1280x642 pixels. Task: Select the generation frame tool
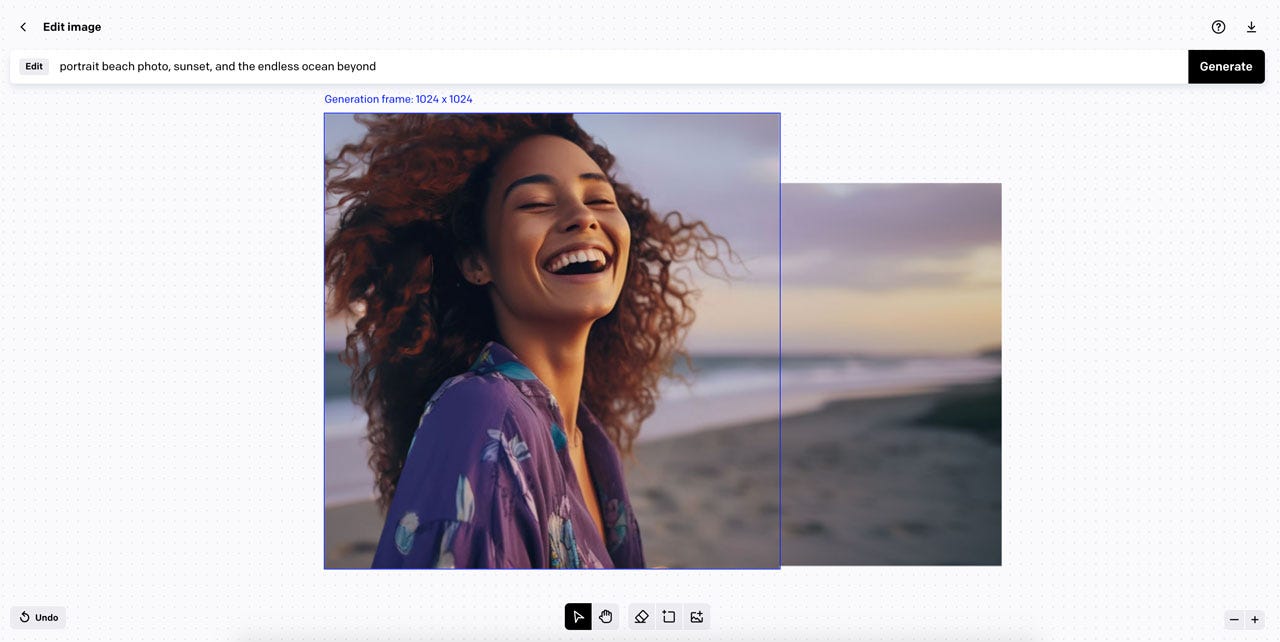point(669,617)
